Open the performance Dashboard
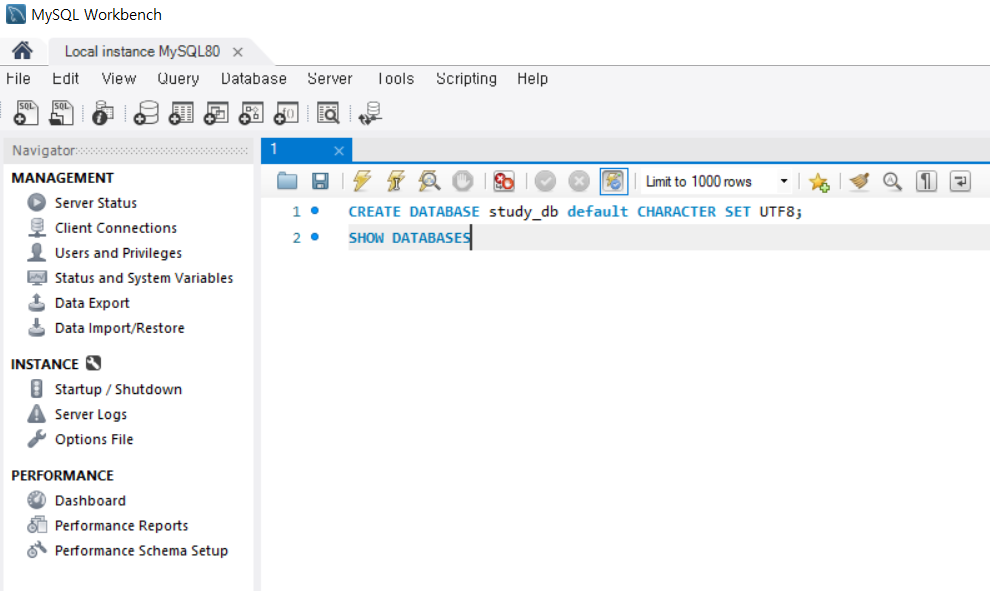Screen dimensions: 990x591 (x=90, y=501)
